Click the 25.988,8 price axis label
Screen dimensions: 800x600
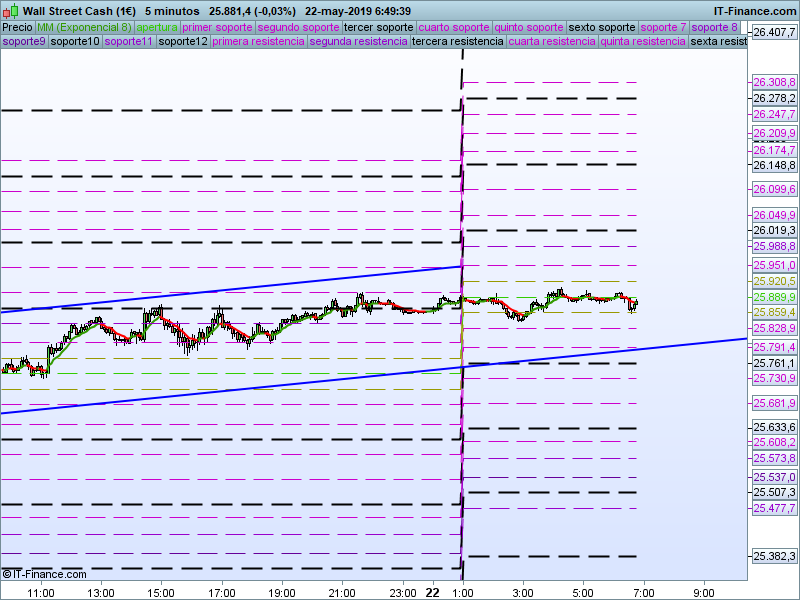point(774,246)
